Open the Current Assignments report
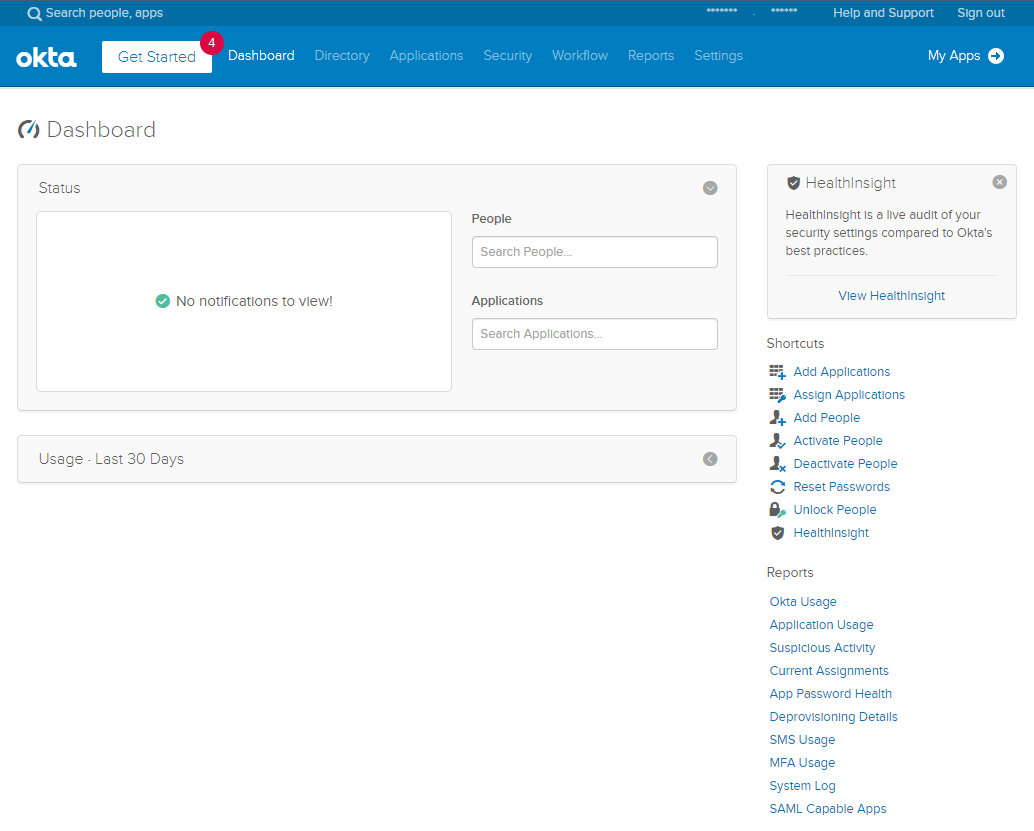 829,671
